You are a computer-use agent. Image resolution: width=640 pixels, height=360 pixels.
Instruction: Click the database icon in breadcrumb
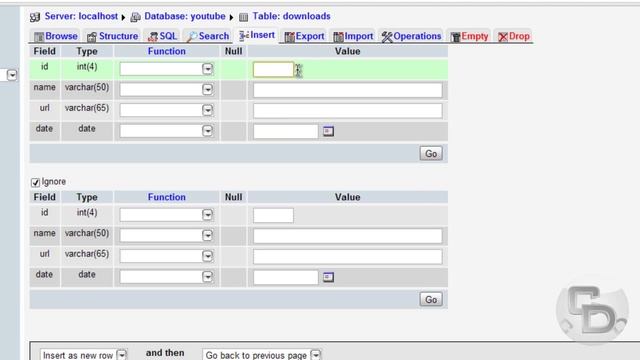point(136,17)
